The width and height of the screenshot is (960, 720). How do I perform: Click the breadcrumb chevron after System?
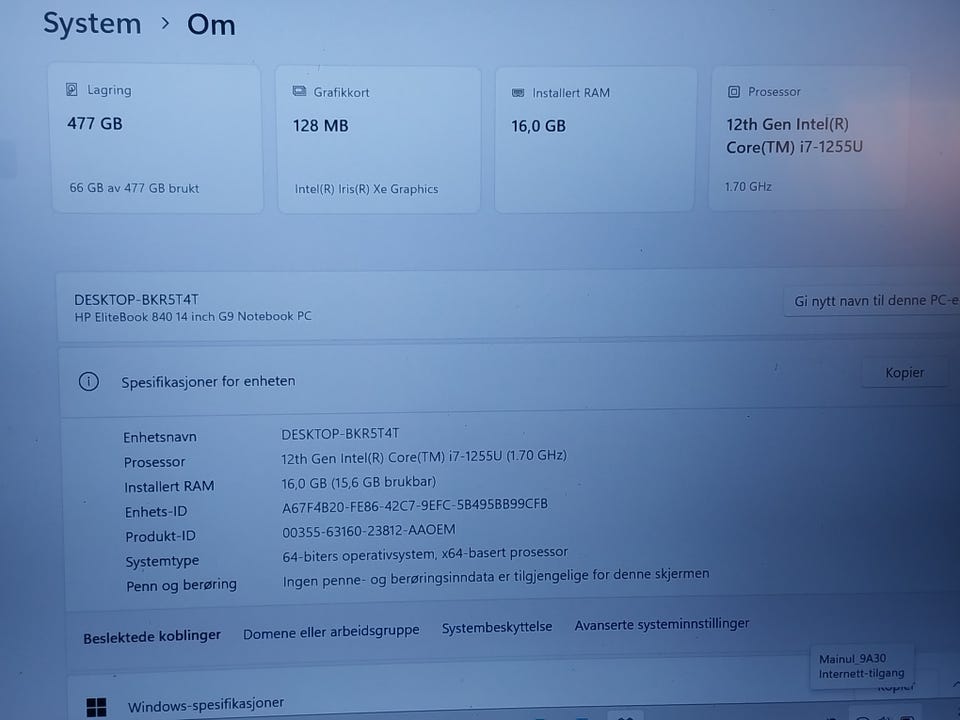(x=165, y=24)
